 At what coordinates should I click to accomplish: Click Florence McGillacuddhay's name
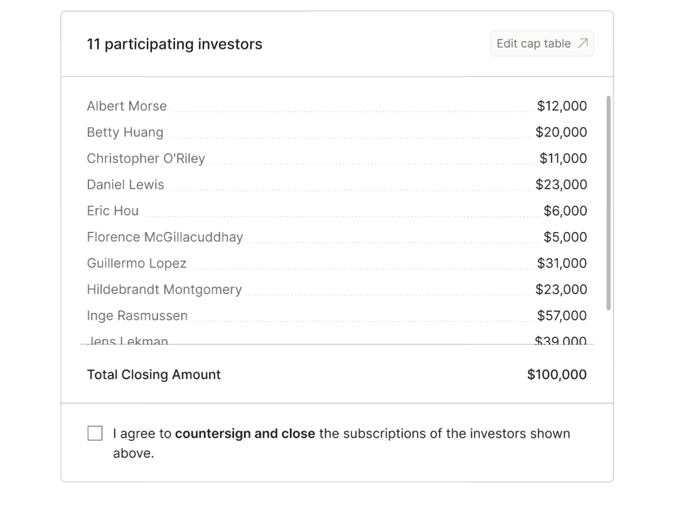(x=165, y=237)
